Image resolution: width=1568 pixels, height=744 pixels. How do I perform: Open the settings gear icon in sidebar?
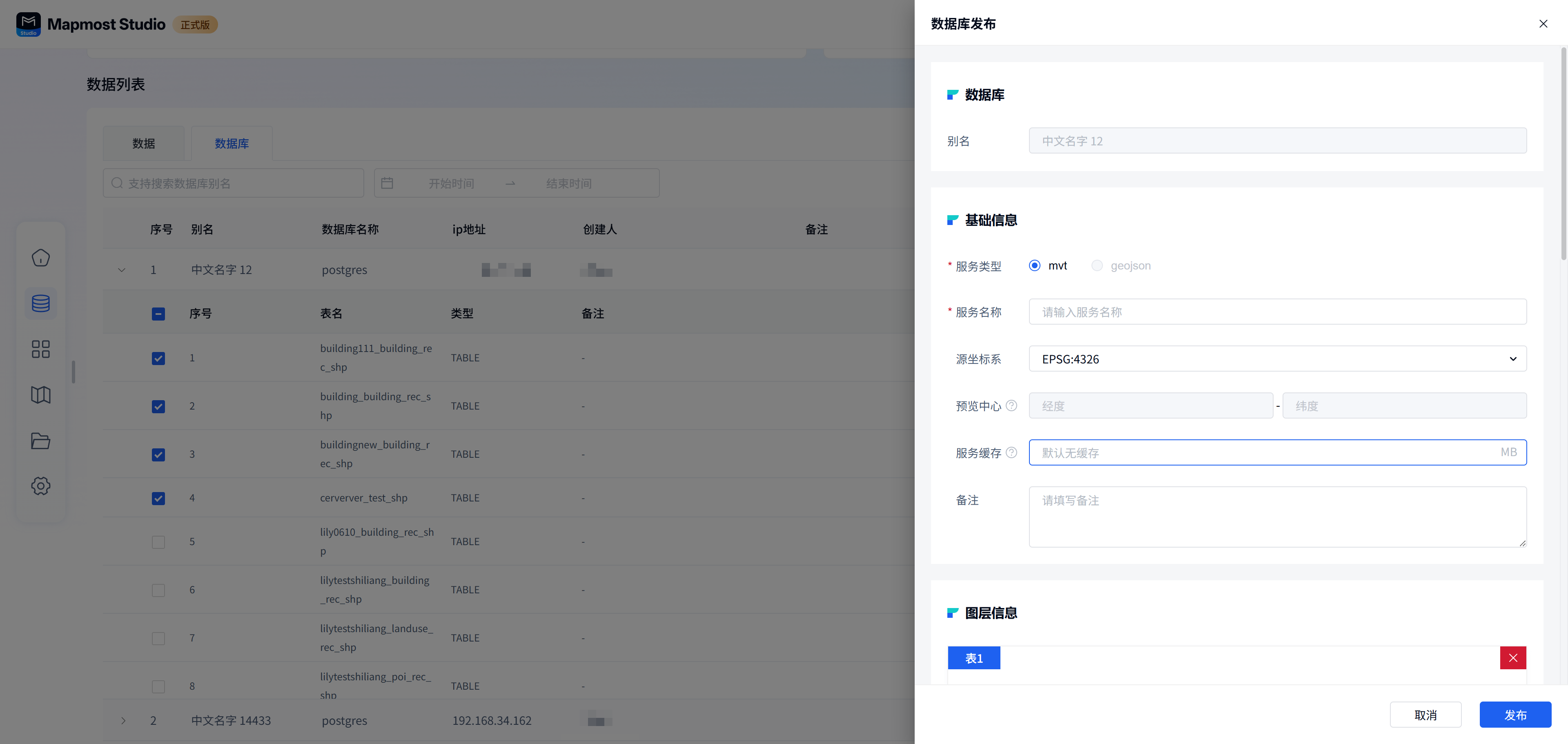click(x=40, y=486)
